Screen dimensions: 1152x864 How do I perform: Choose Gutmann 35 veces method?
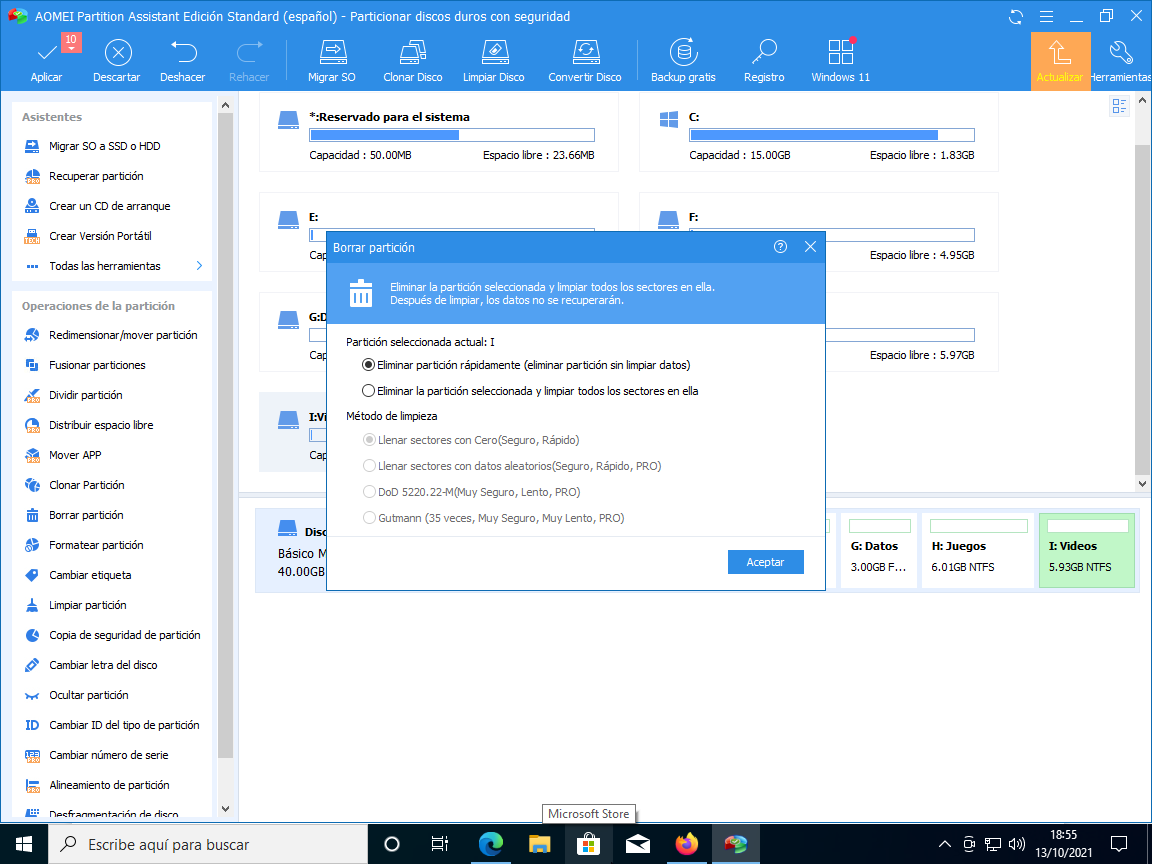370,518
